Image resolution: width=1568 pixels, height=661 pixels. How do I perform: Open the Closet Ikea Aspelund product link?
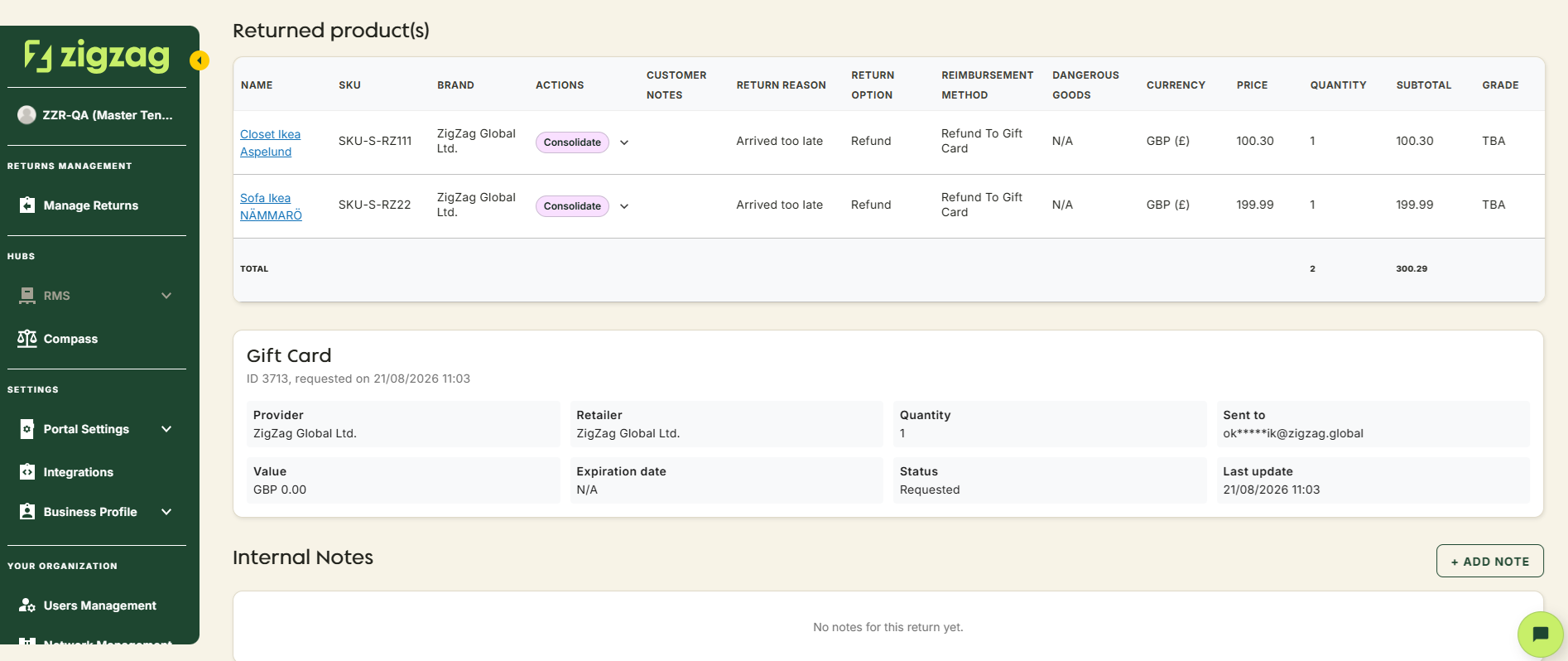[270, 142]
